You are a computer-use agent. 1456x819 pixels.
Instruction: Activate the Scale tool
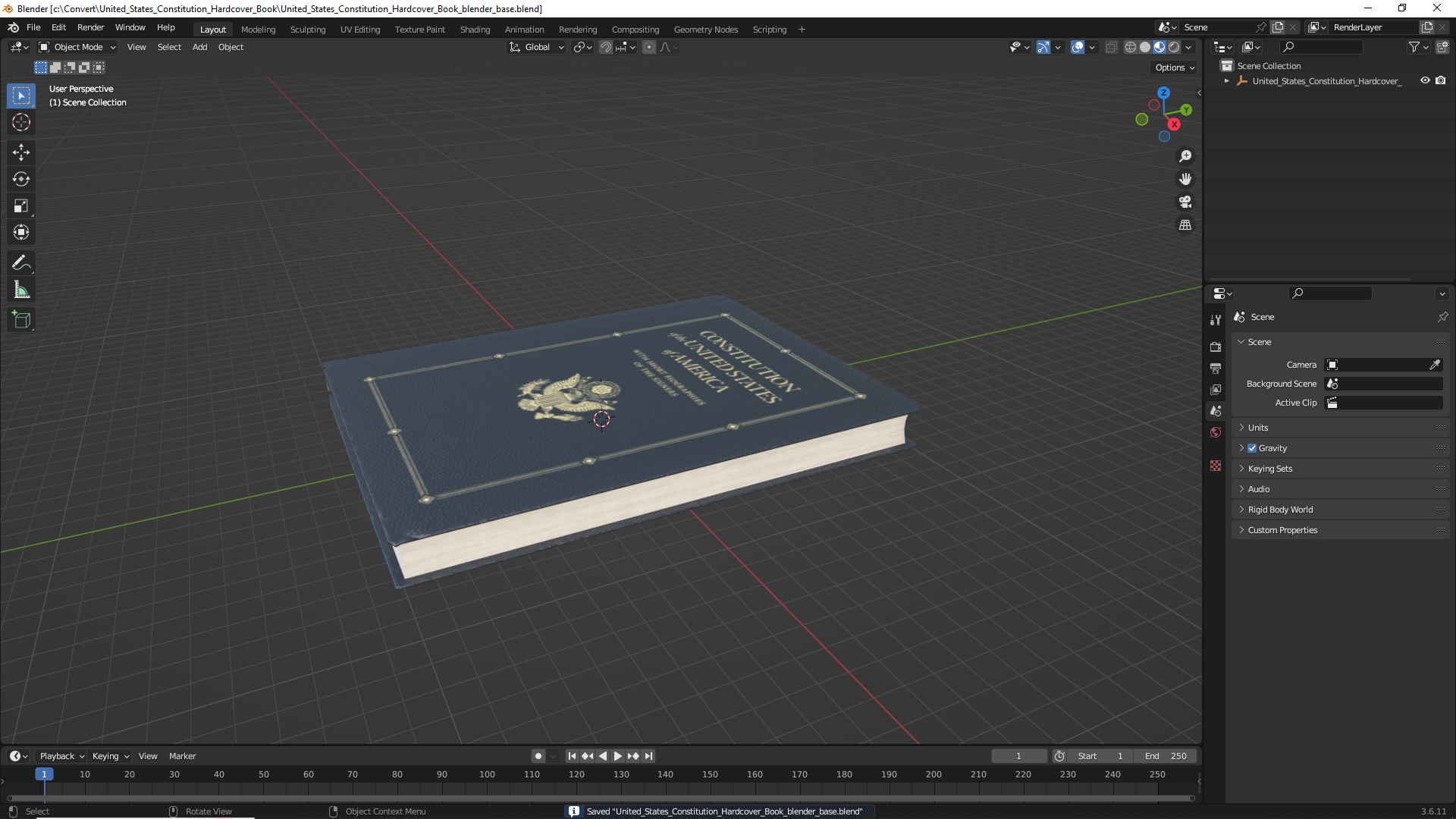coord(21,206)
